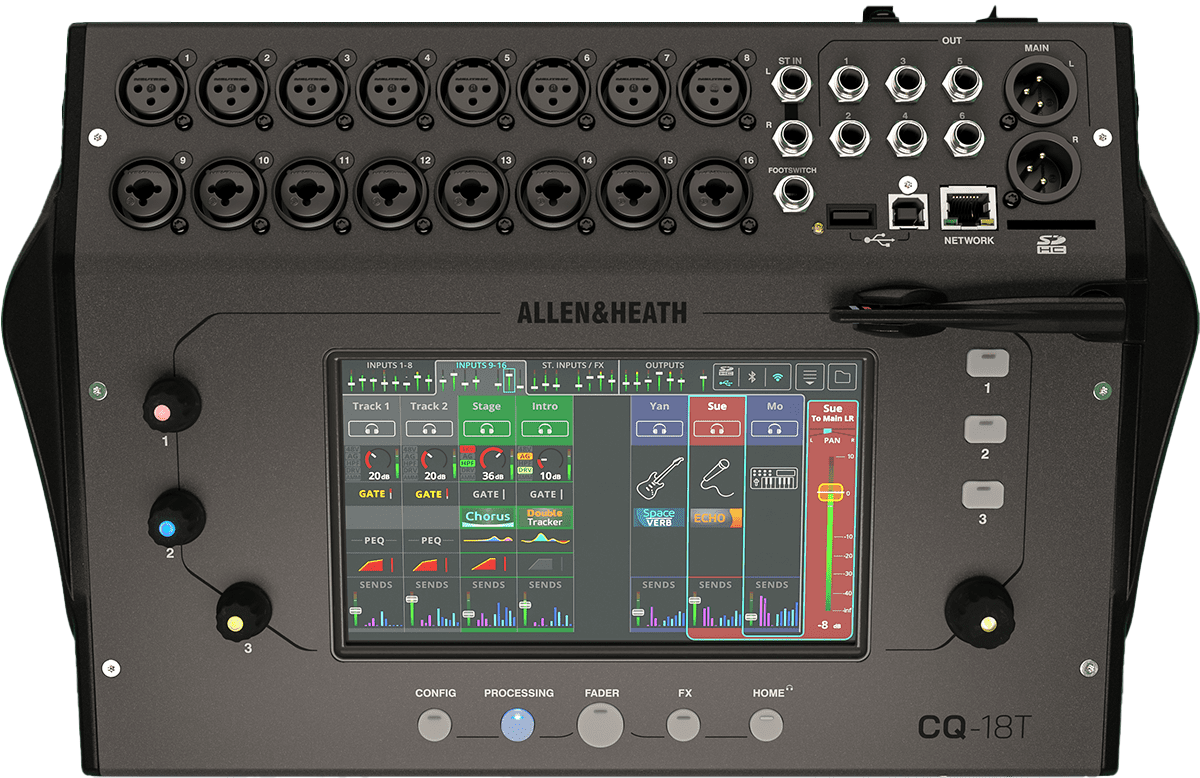The height and width of the screenshot is (778, 1200).
Task: Click the Sue channel send level fader
Action: pos(696,601)
